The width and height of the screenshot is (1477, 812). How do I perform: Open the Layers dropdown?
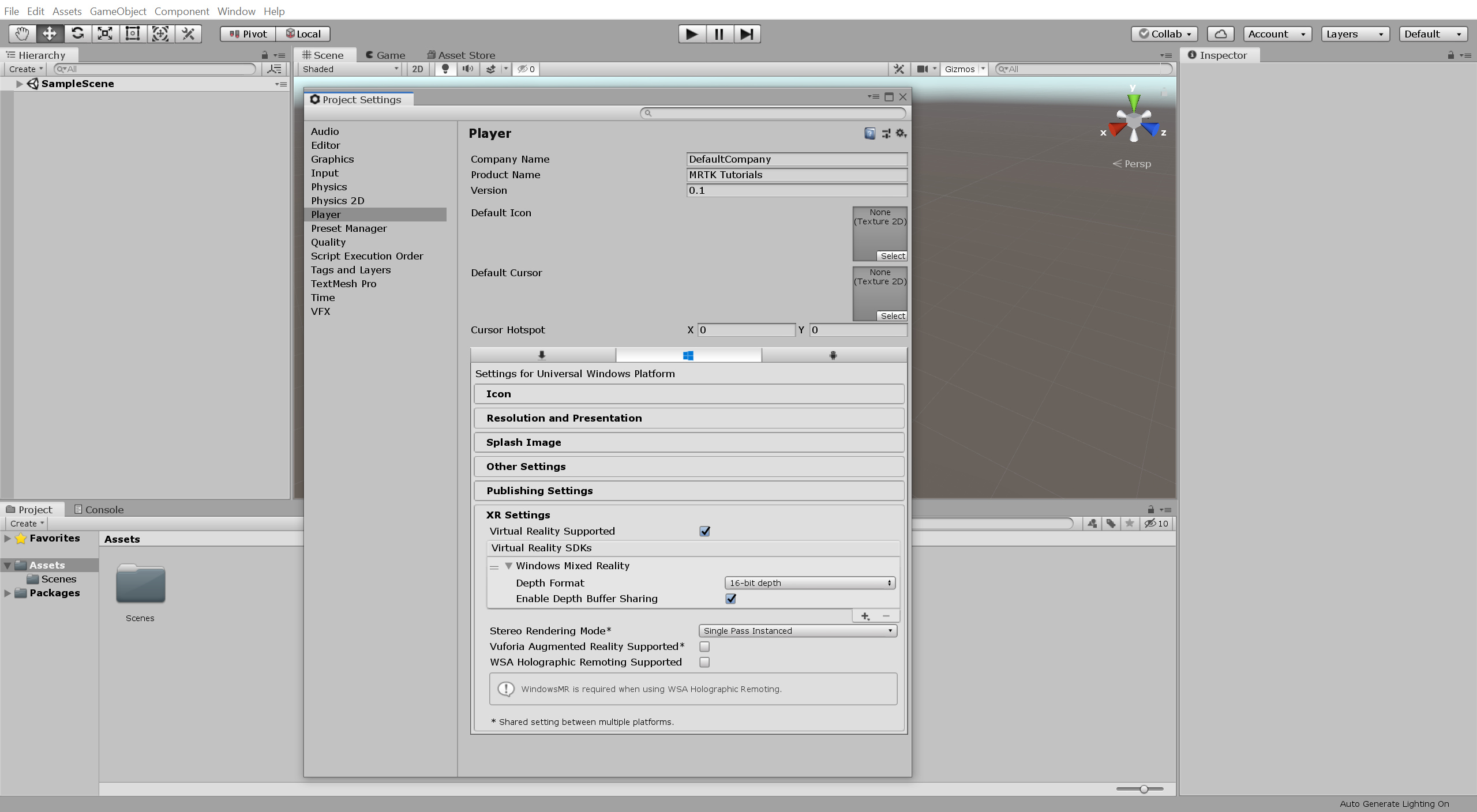[1355, 34]
